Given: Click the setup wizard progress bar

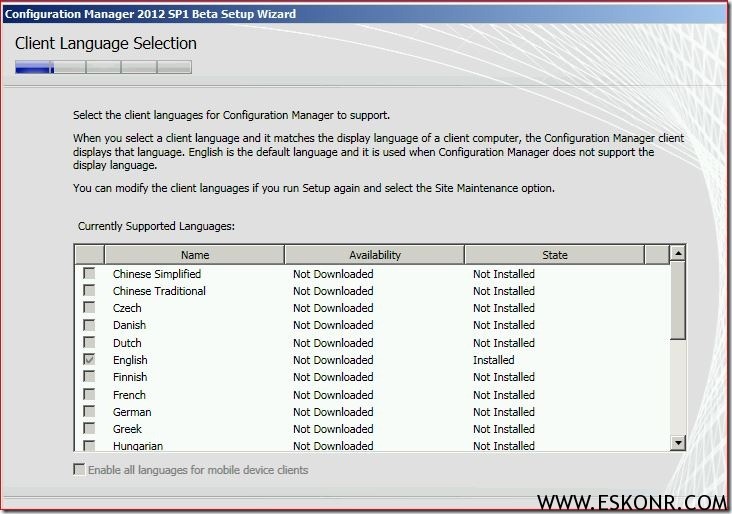Looking at the screenshot, I should [103, 67].
